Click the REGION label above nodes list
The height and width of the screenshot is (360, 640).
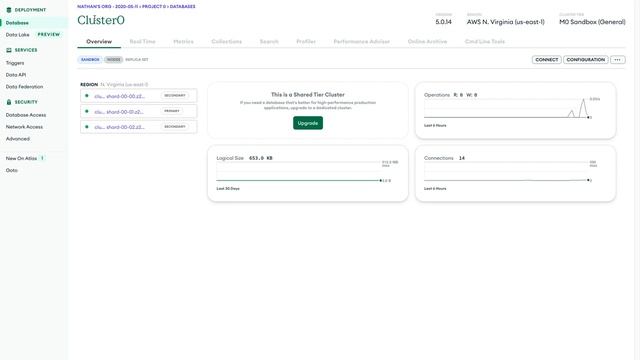[x=89, y=84]
